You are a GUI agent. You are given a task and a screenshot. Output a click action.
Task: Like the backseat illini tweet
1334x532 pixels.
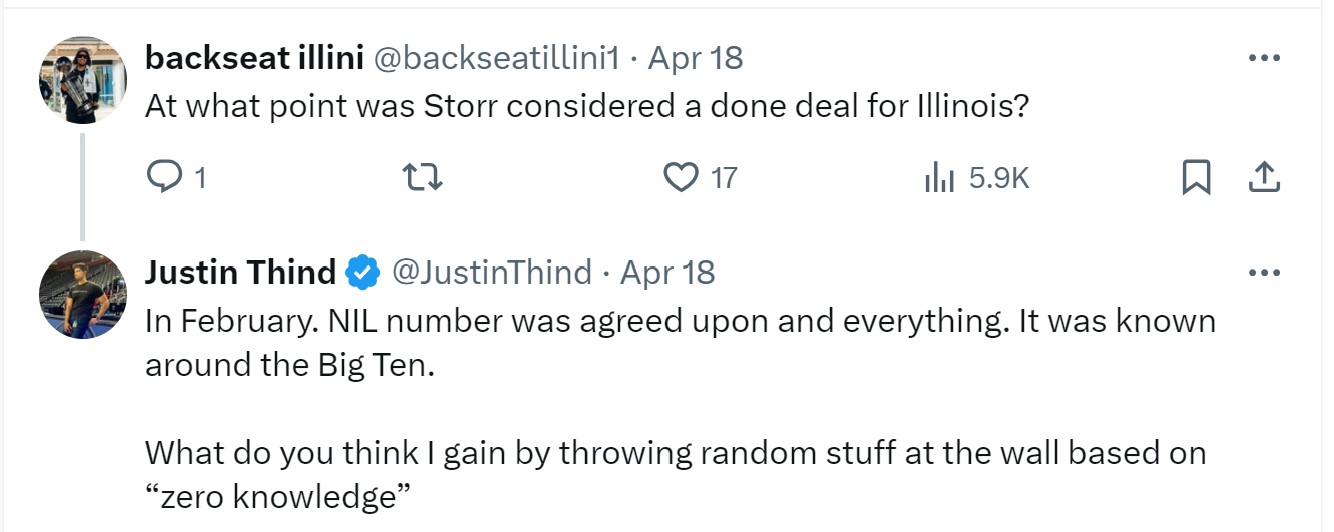pos(681,178)
